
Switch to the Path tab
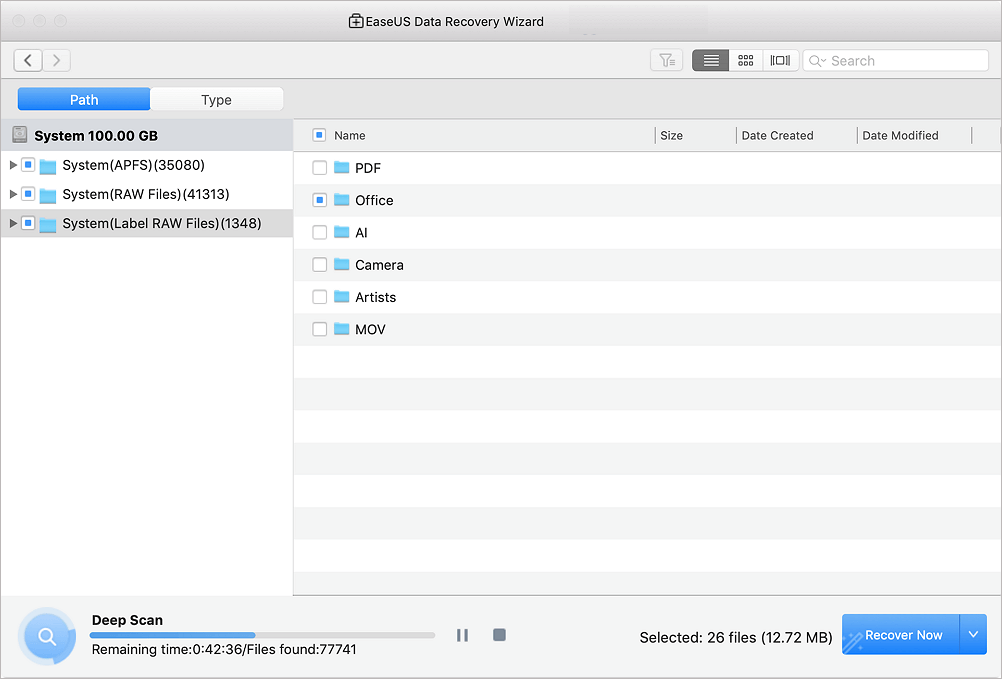[x=84, y=100]
